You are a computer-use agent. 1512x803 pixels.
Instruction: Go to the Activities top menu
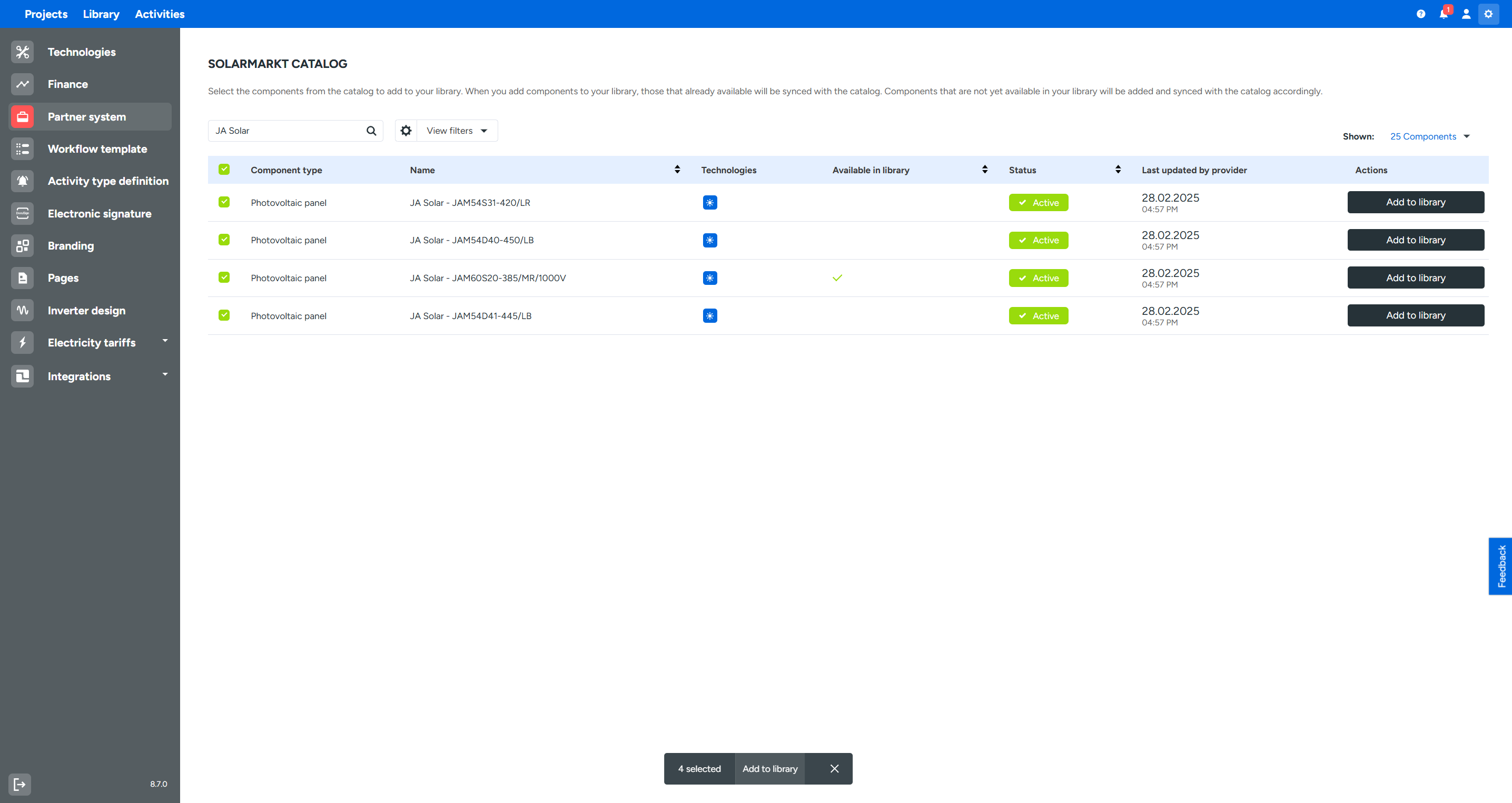click(160, 14)
